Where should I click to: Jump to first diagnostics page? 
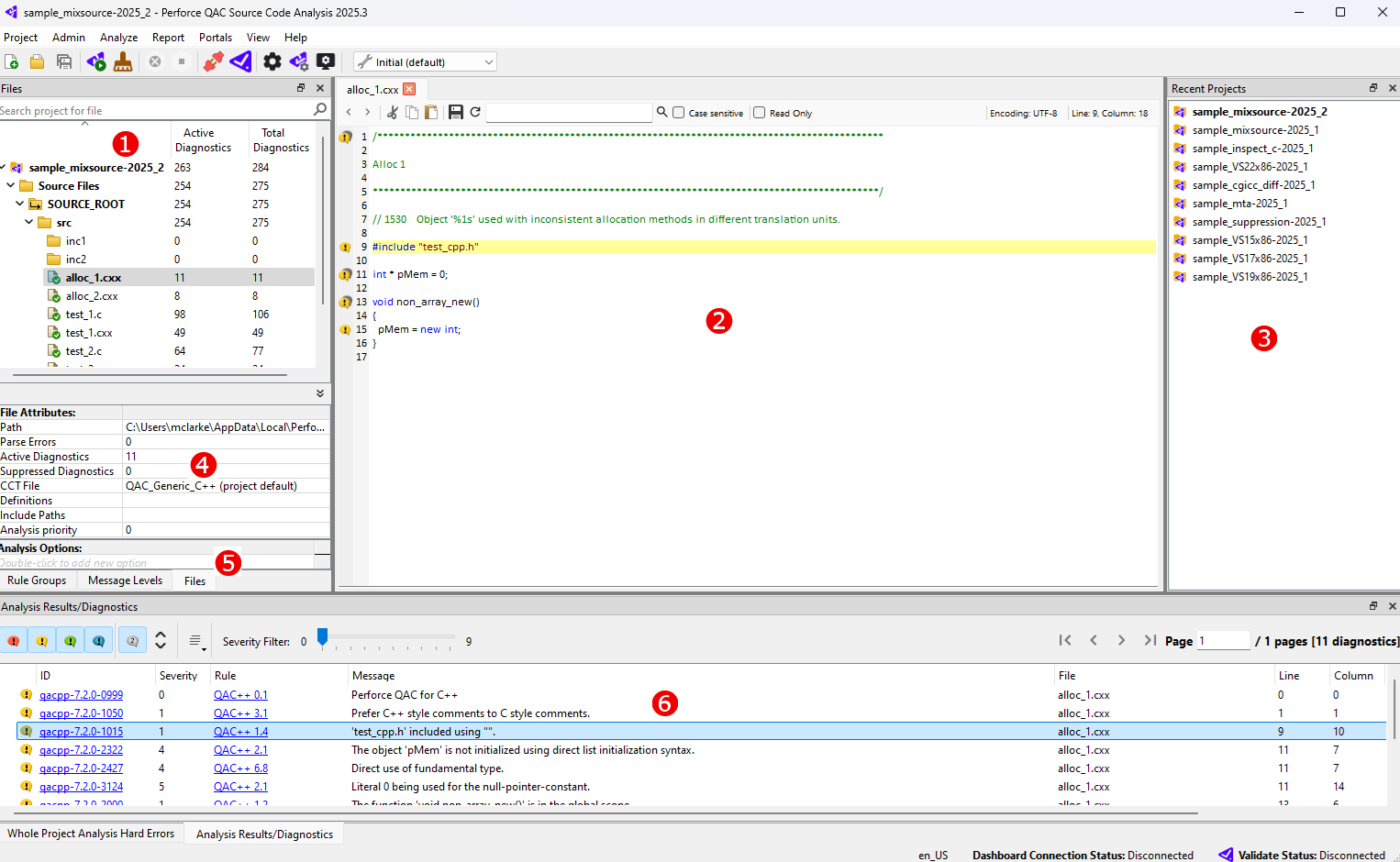coord(1065,640)
